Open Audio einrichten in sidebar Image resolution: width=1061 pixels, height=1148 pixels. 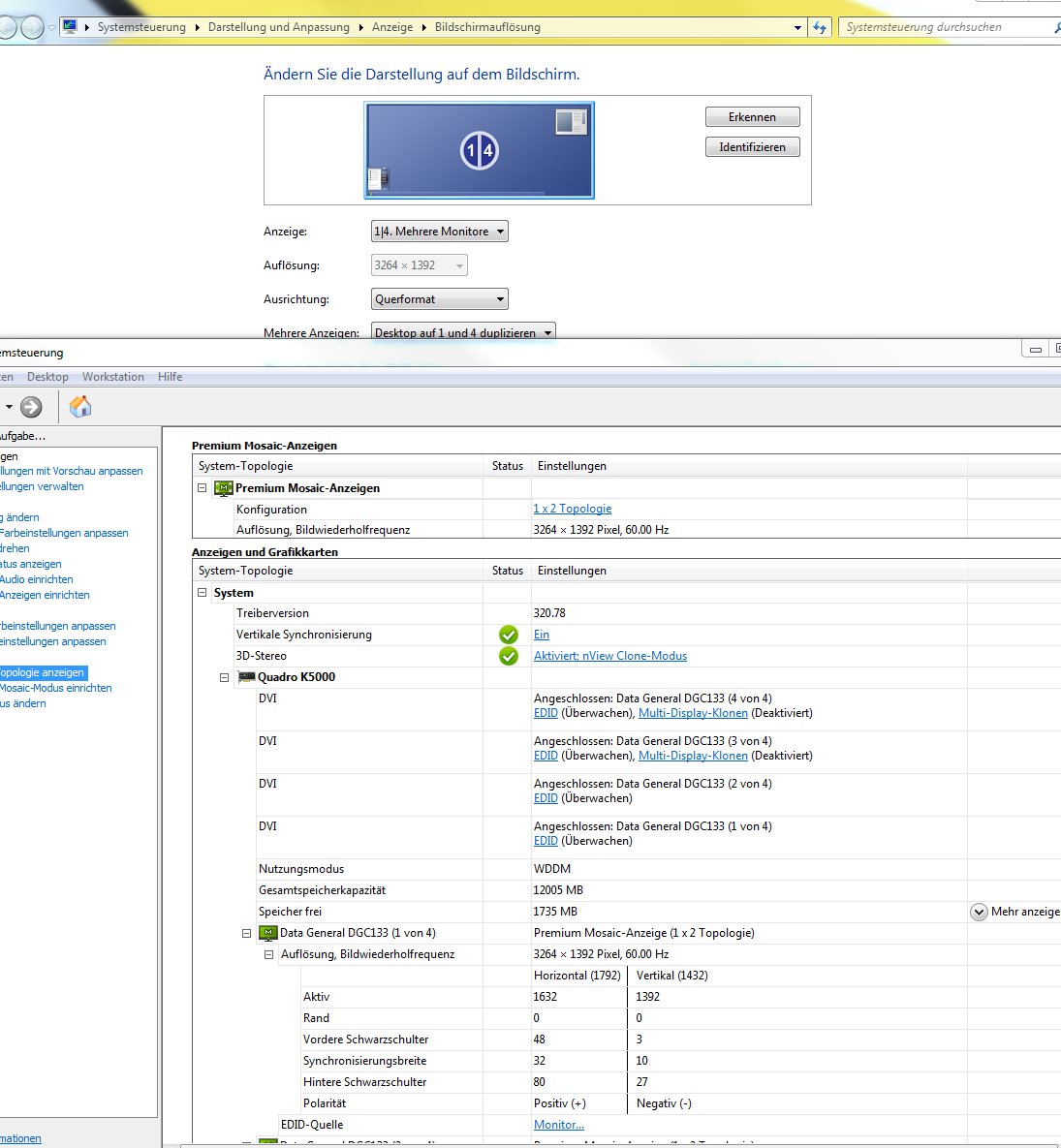pos(37,579)
